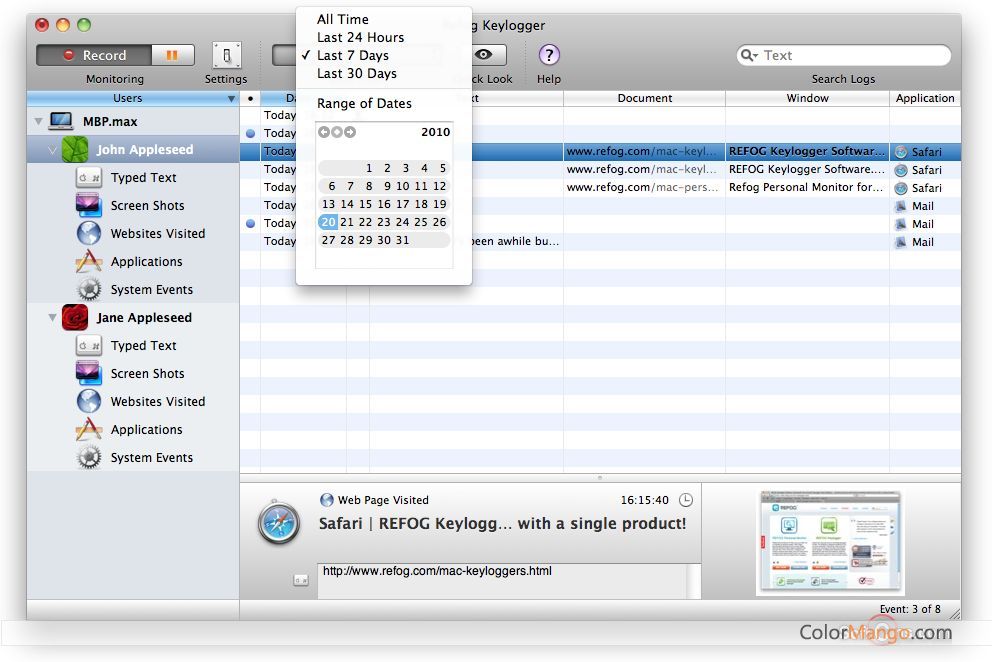Sort by Document column header
This screenshot has height=662, width=992.
pos(645,98)
